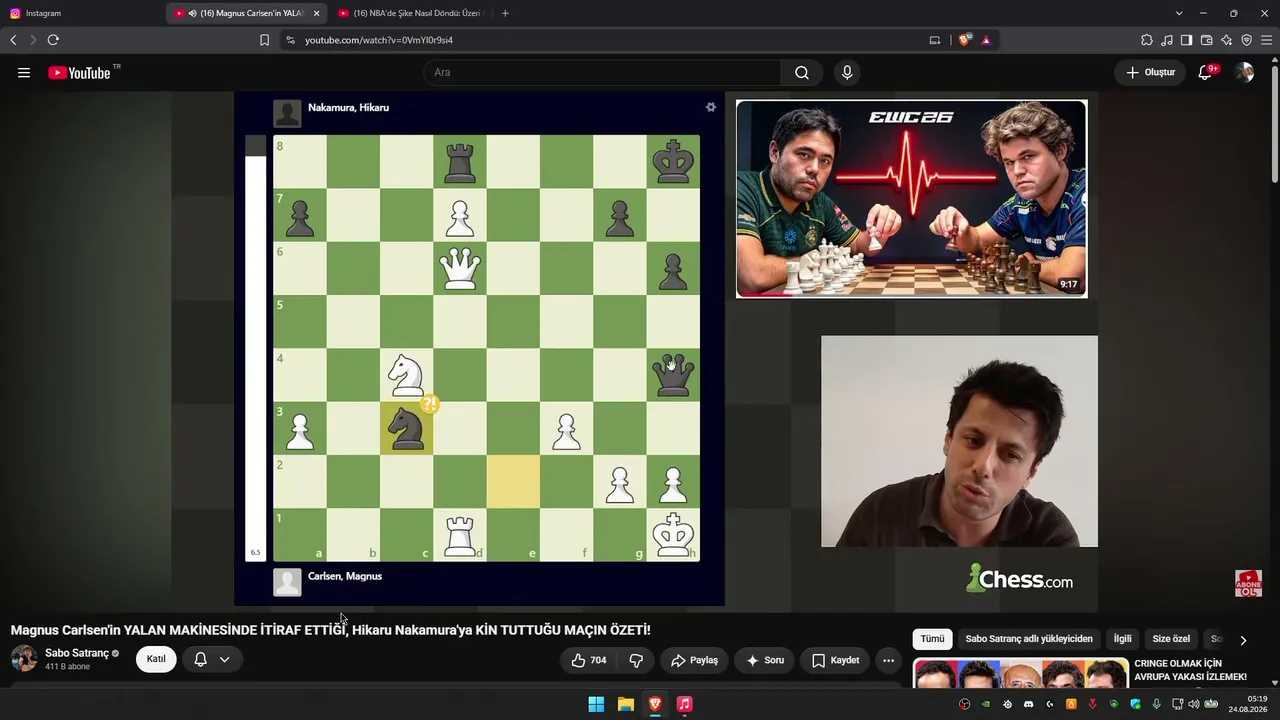Toggle the browser sidebar panel

[x=1186, y=40]
